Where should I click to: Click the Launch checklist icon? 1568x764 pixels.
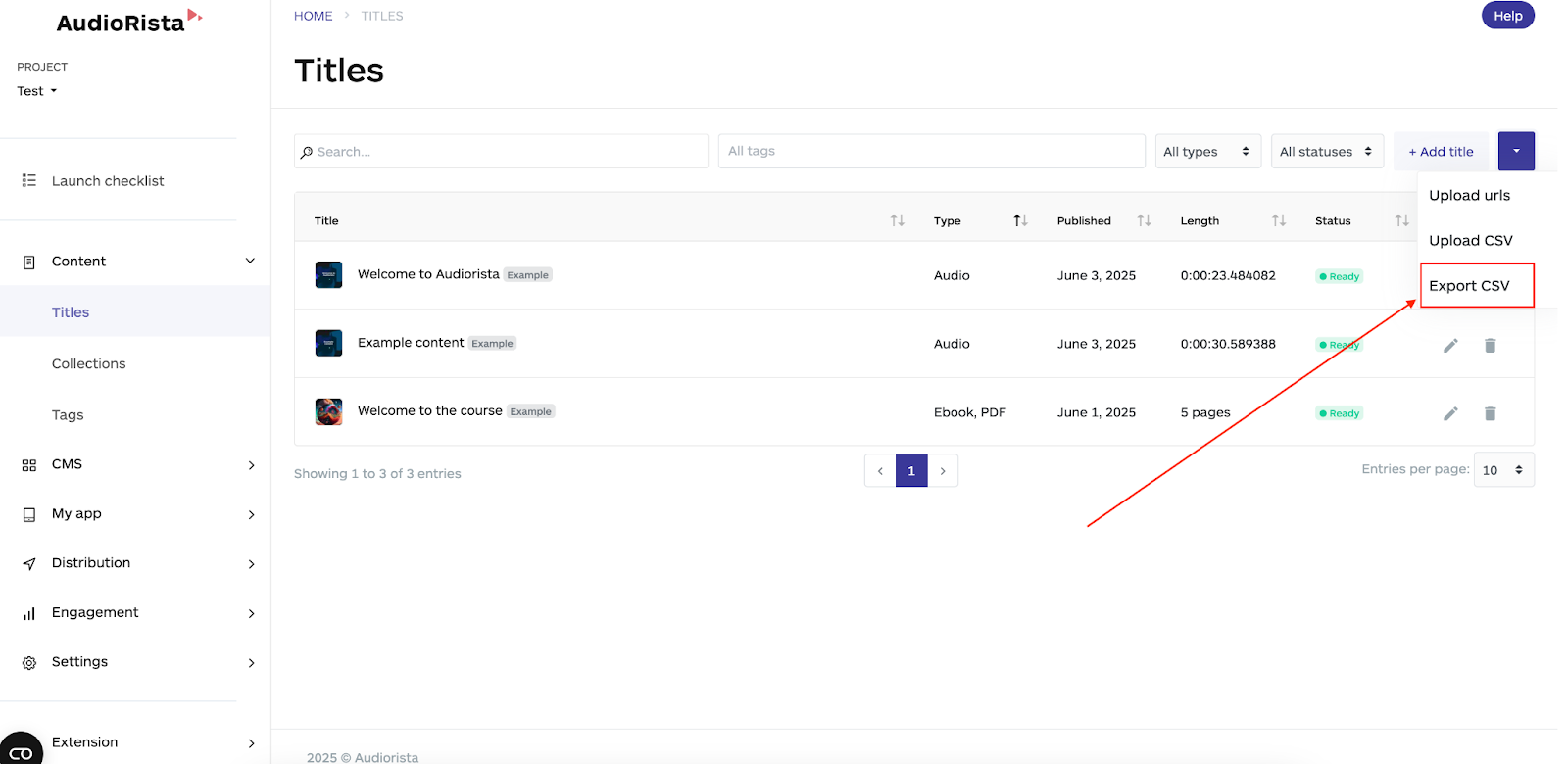coord(29,180)
